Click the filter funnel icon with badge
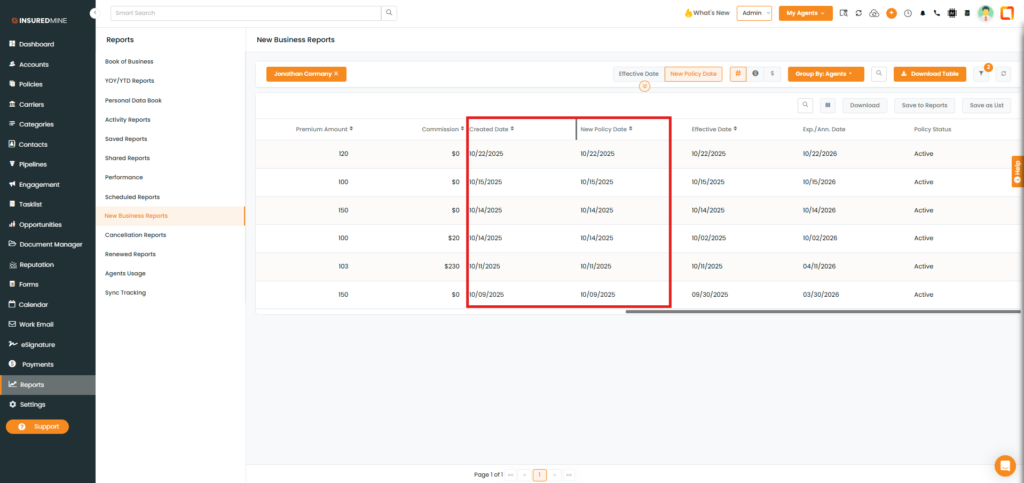This screenshot has width=1024, height=483. 980,74
